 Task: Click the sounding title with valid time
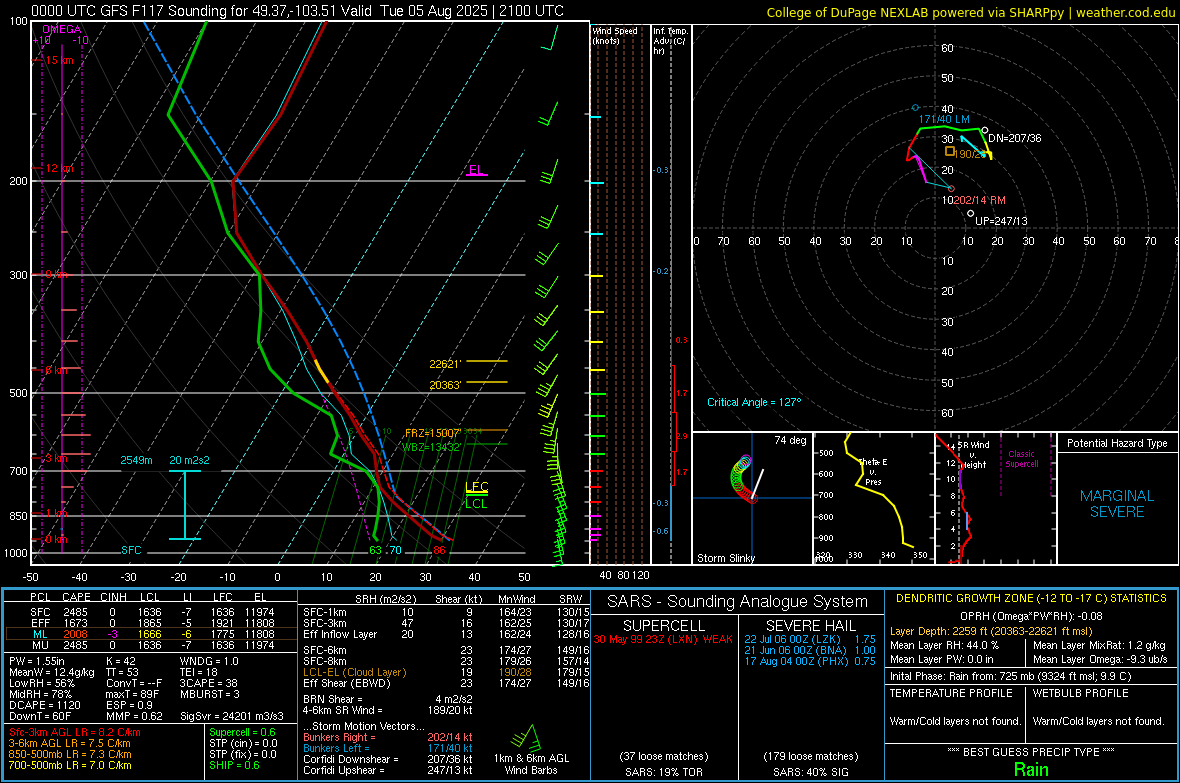pos(297,11)
